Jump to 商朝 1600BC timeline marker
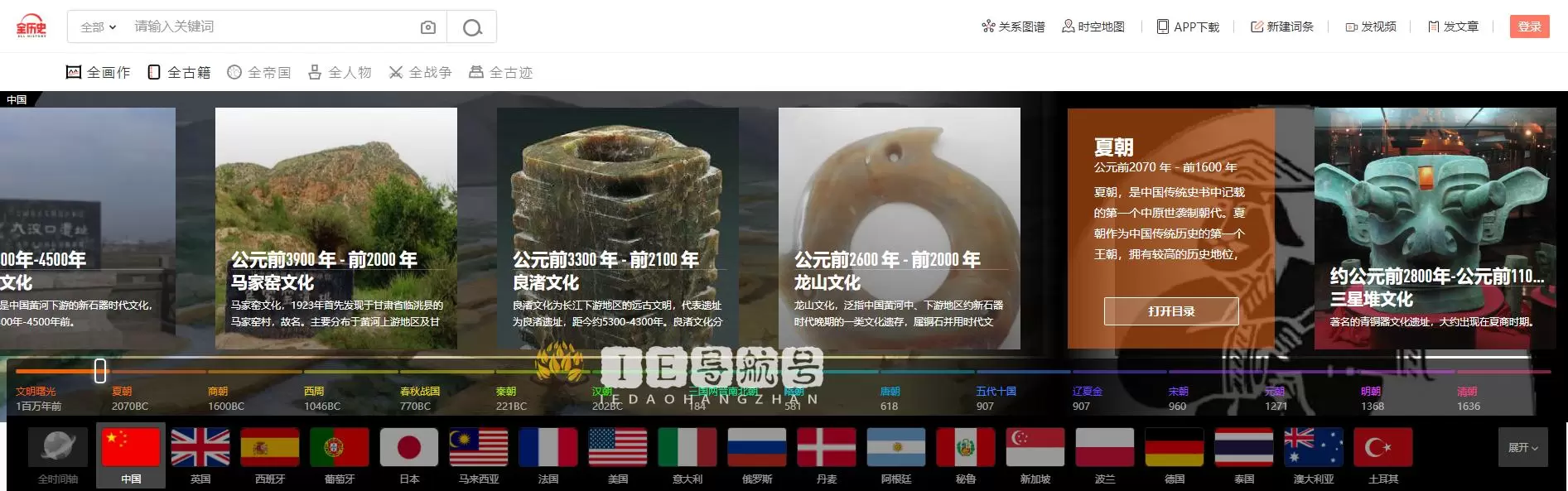 click(226, 398)
